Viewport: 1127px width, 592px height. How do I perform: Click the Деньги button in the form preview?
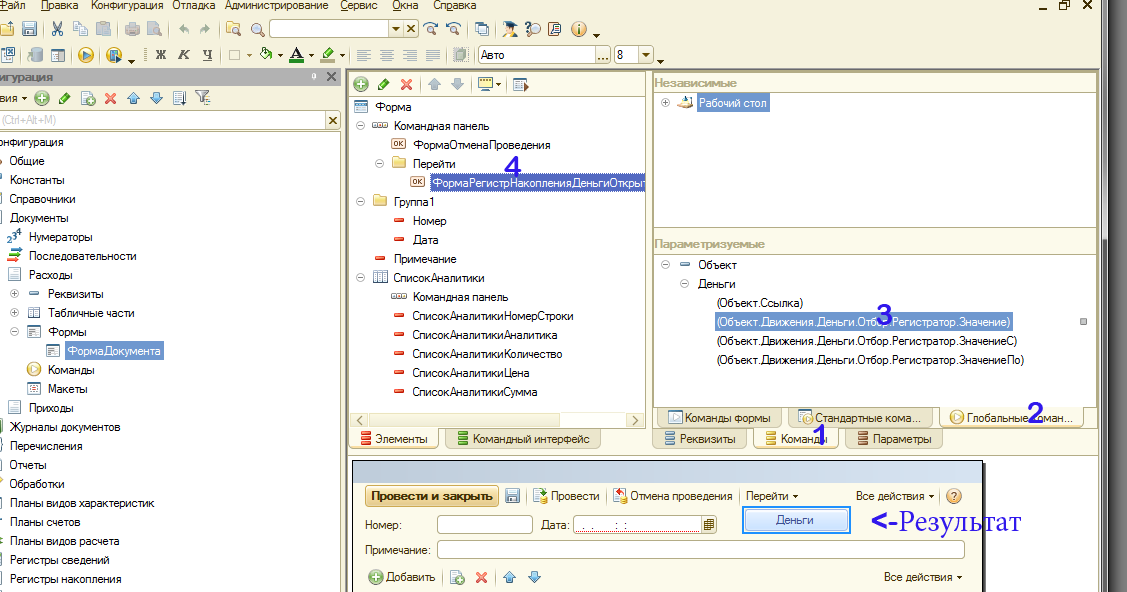(796, 520)
